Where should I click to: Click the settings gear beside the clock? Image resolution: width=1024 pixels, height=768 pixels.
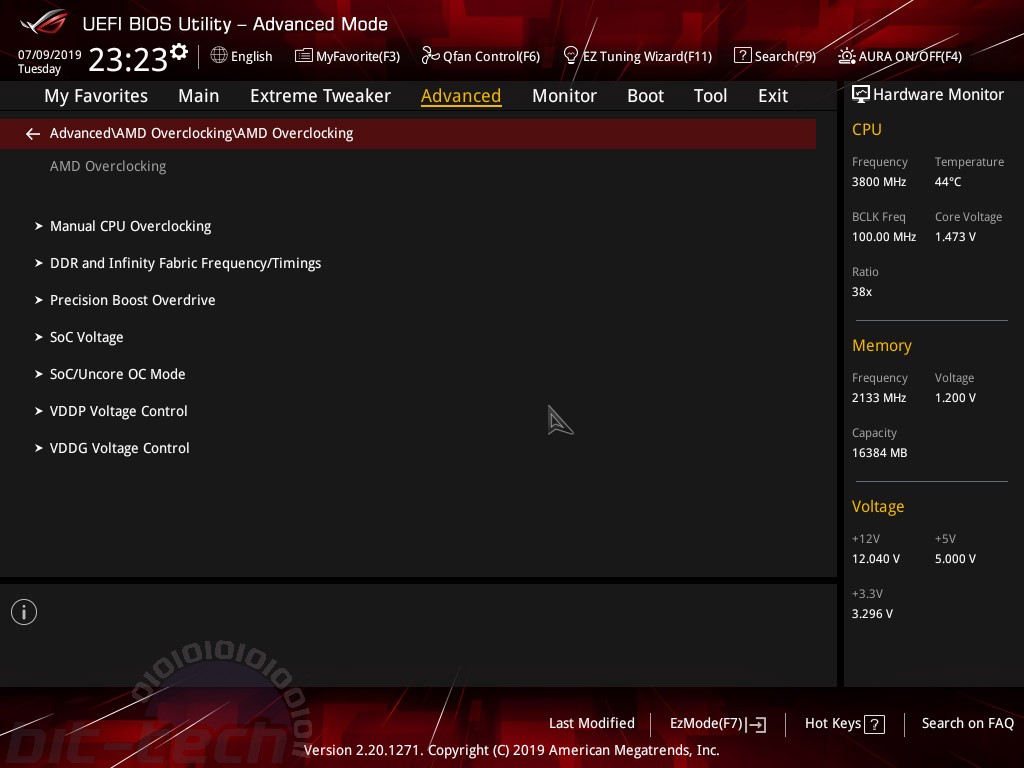tap(179, 51)
